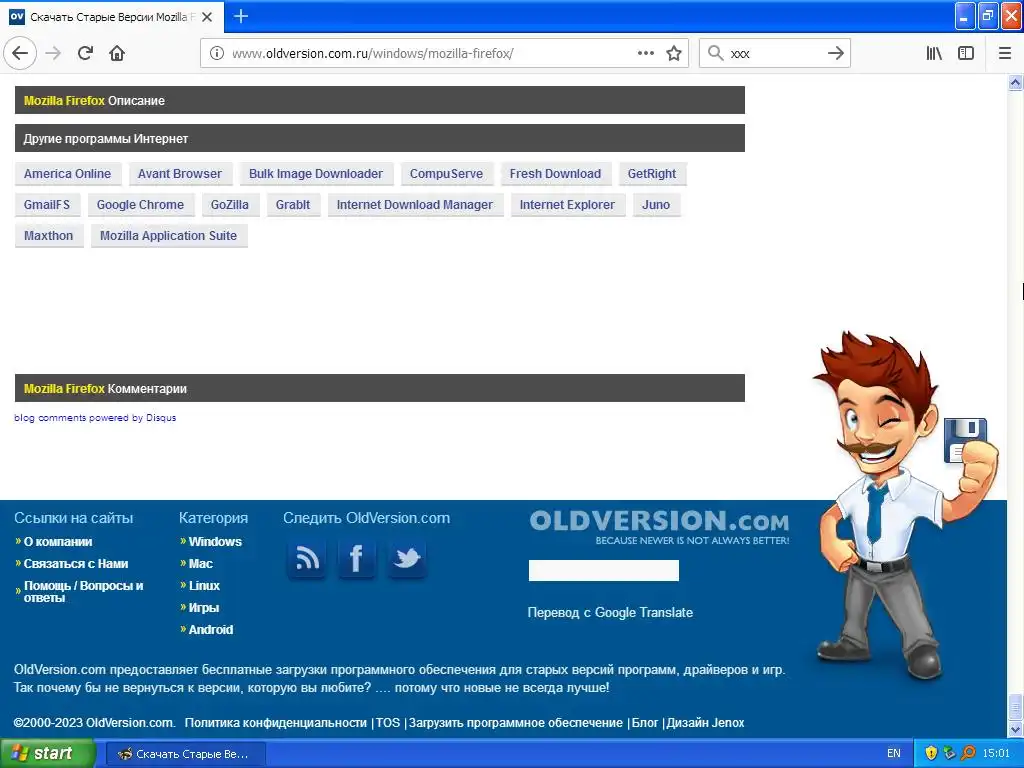Open the Google Chrome link
Viewport: 1024px width, 768px height.
(140, 204)
